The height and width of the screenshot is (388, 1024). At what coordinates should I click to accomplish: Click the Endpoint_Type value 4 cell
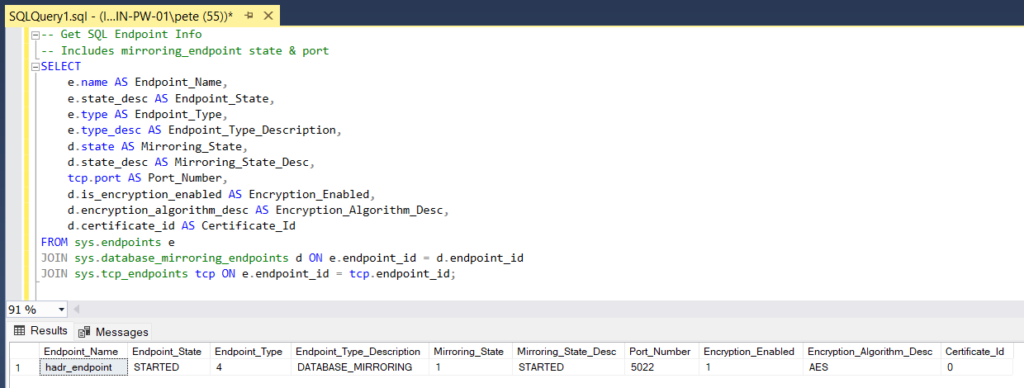[x=251, y=367]
